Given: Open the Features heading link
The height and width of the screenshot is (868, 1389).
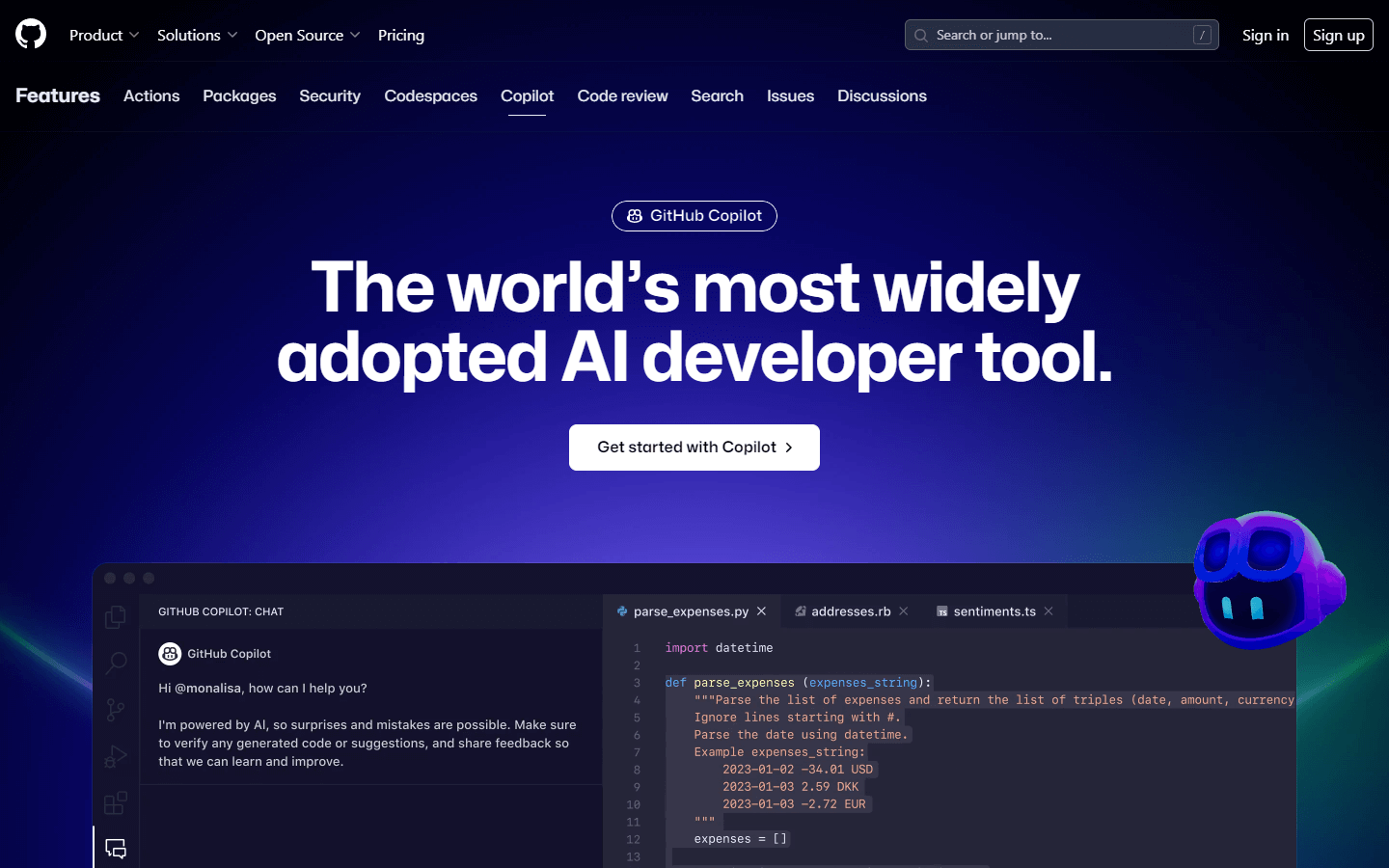Looking at the screenshot, I should point(58,95).
